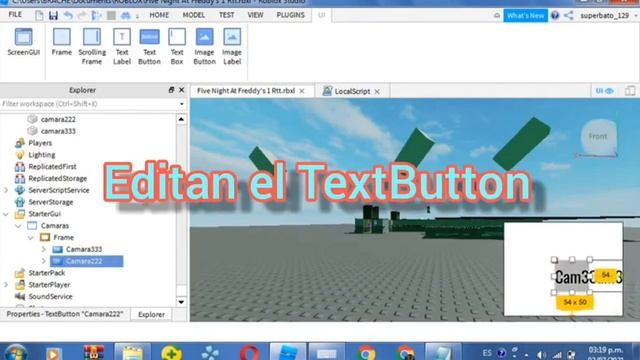Switch to the VIEW ribbon tab
The width and height of the screenshot is (640, 360).
point(255,15)
